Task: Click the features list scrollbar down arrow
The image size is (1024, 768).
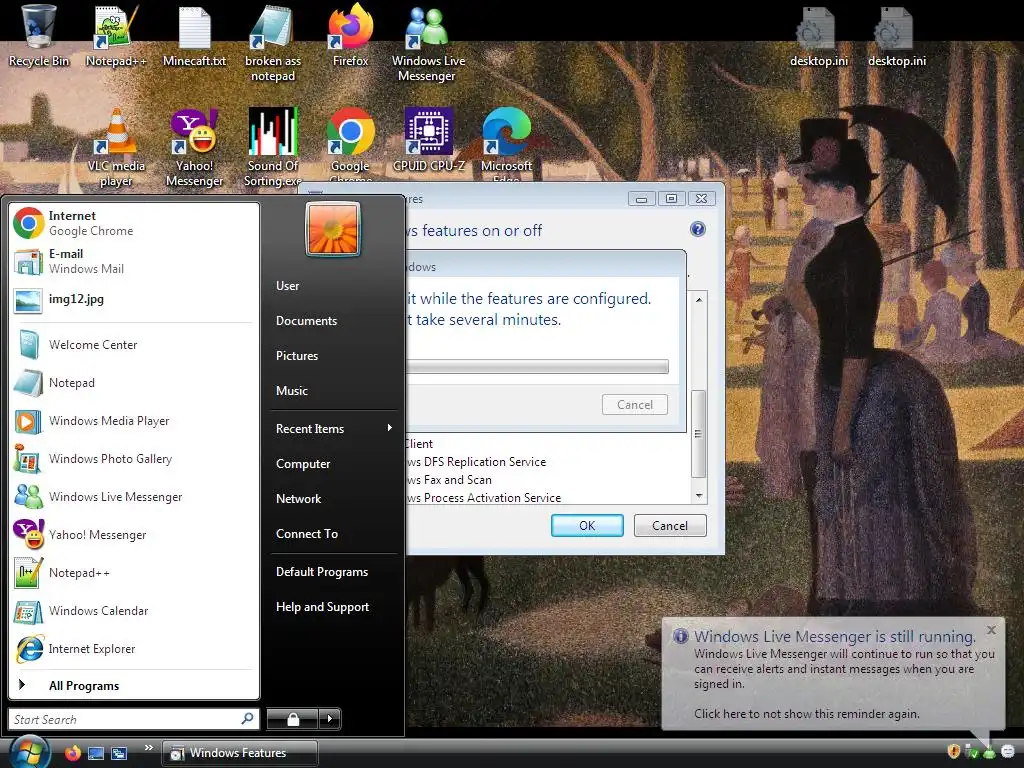Action: pos(699,496)
